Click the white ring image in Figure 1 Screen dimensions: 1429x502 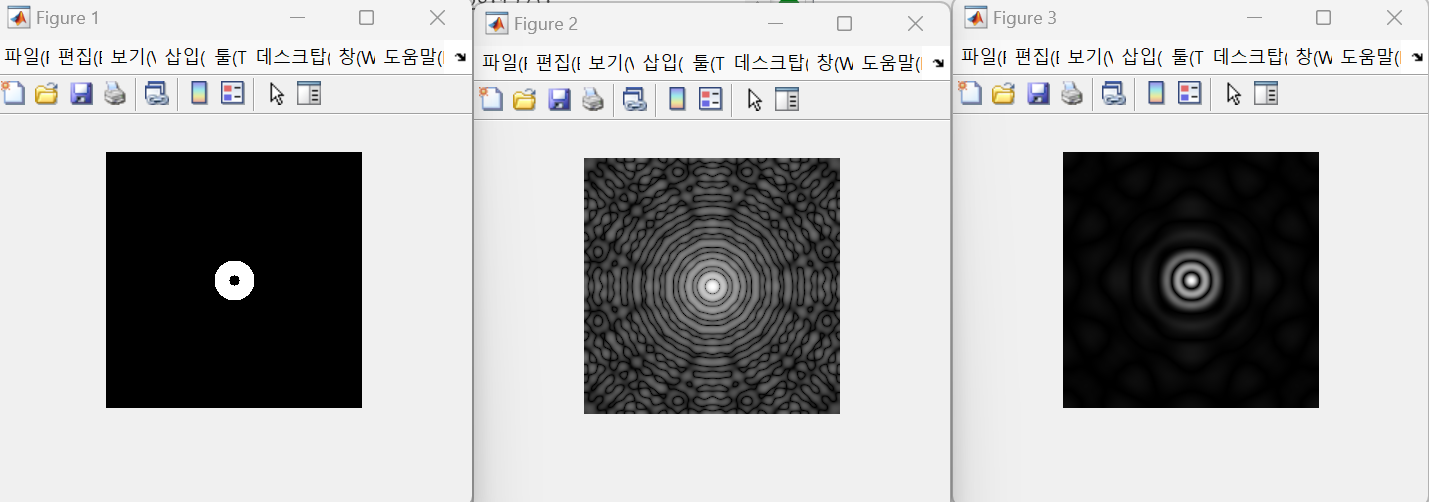click(x=234, y=280)
